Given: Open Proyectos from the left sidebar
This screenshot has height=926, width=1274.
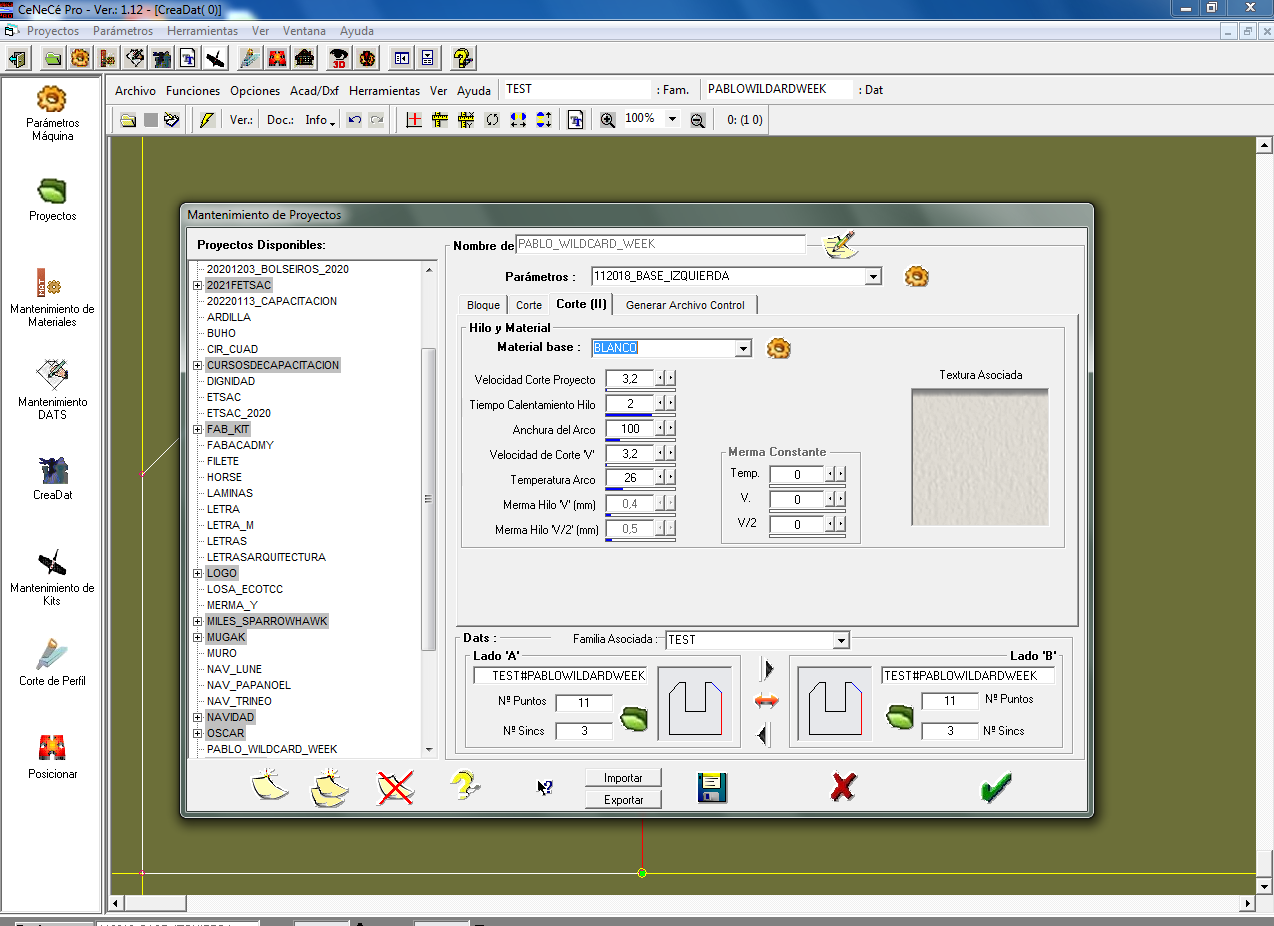Looking at the screenshot, I should coord(52,199).
